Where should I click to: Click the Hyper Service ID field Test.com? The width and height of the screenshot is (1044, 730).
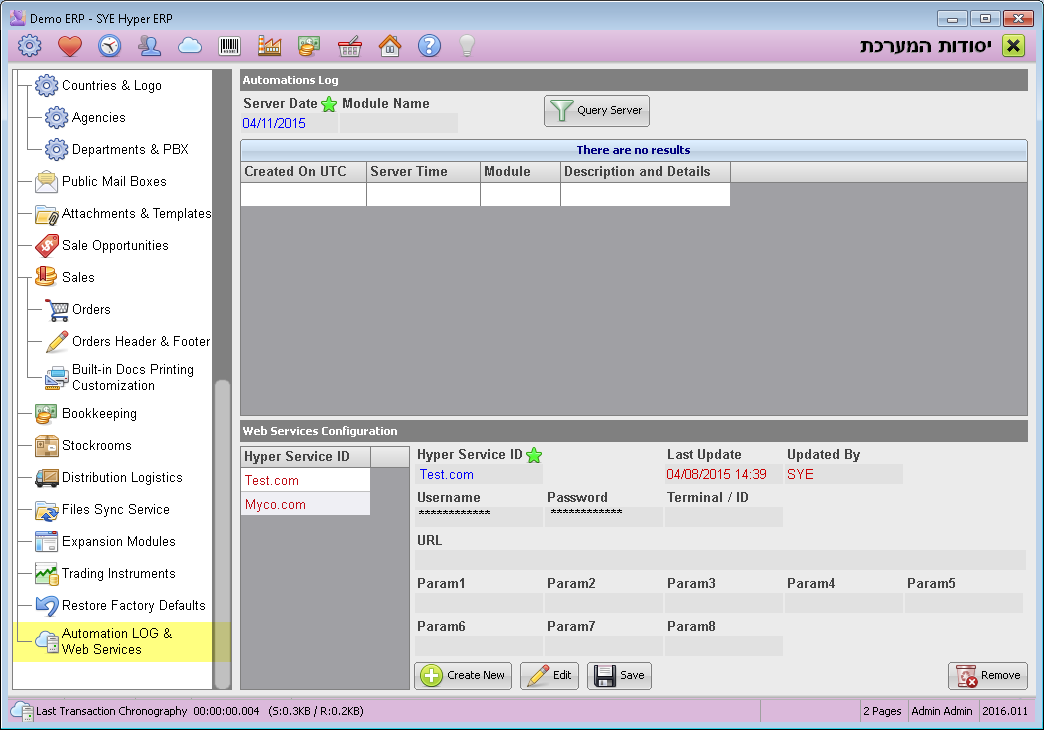[479, 474]
